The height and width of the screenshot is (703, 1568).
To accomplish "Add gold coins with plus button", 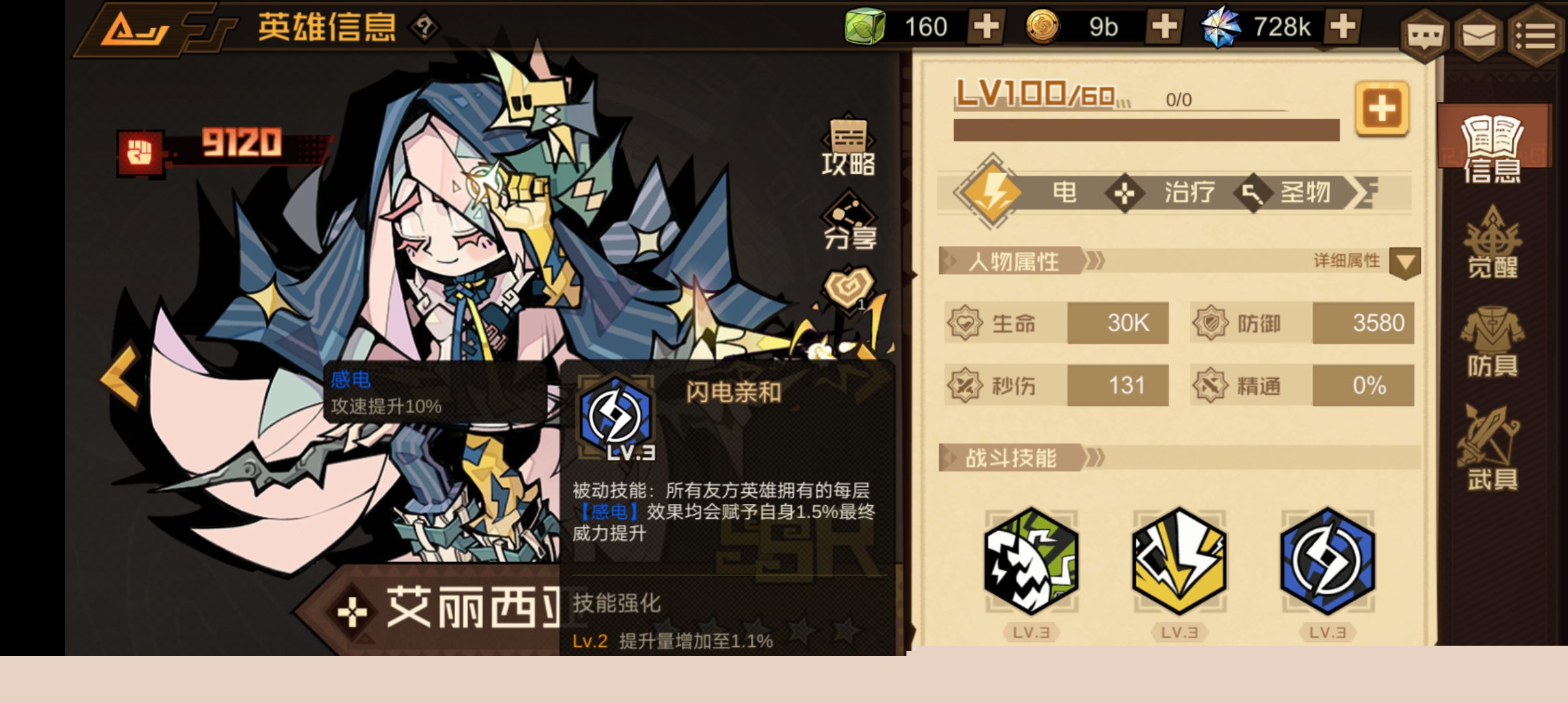I will tap(1164, 27).
